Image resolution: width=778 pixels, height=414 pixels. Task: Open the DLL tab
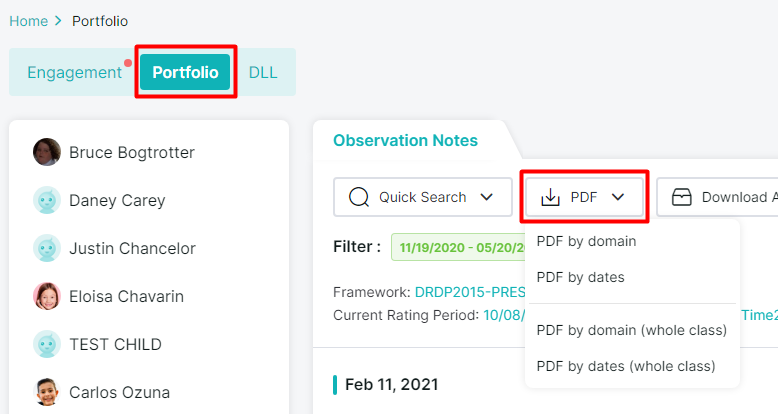[x=263, y=72]
